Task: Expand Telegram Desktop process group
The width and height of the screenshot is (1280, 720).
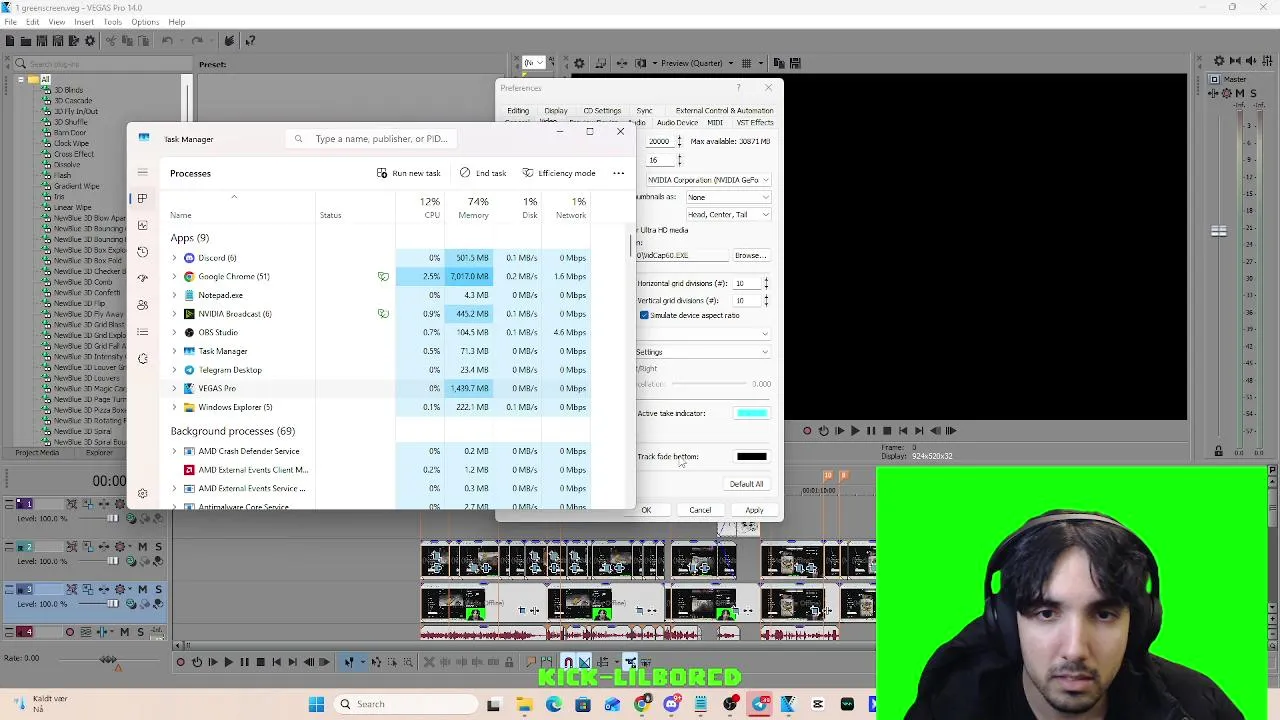Action: point(174,370)
